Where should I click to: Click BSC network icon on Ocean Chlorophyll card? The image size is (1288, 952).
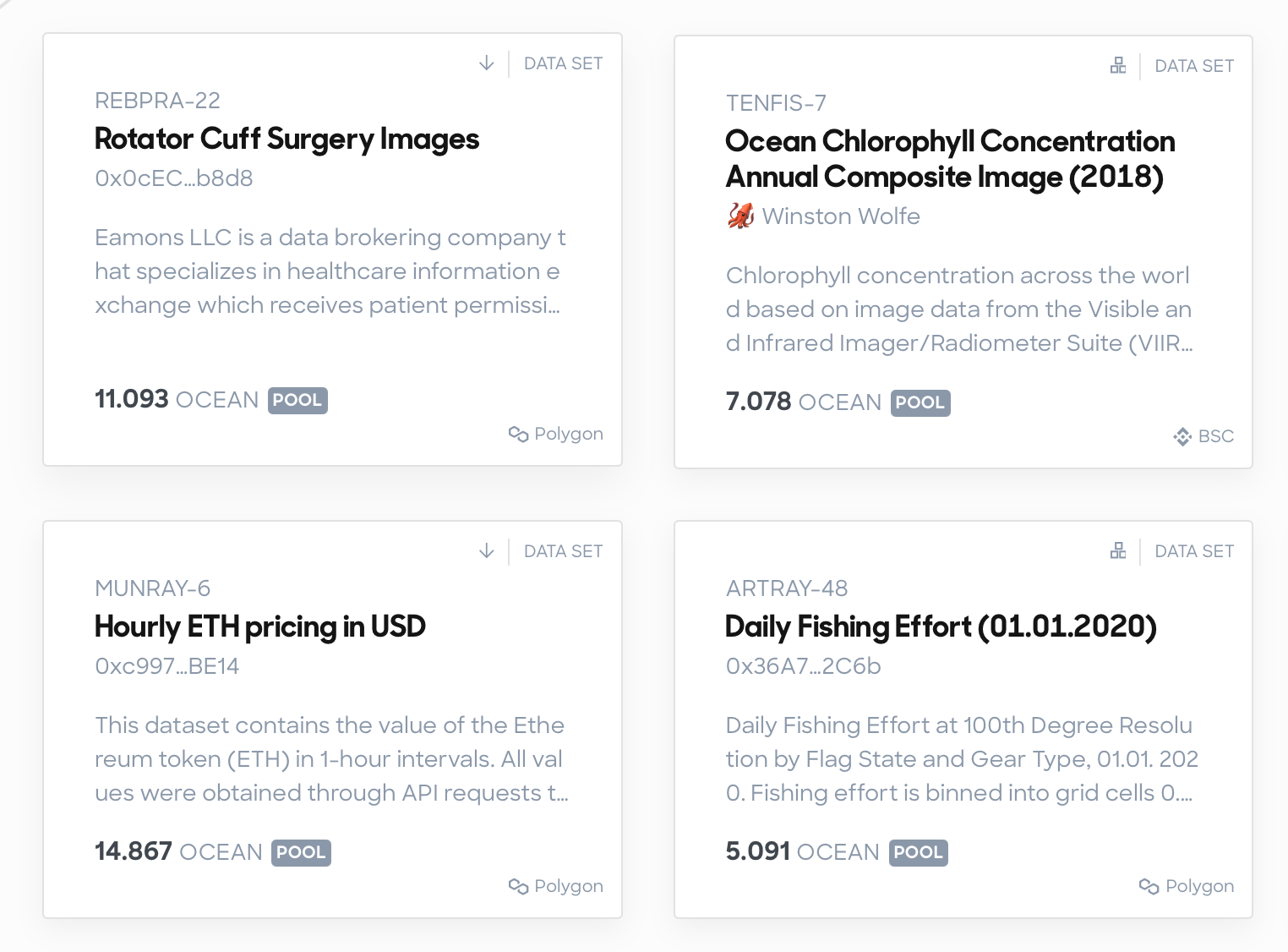1182,436
